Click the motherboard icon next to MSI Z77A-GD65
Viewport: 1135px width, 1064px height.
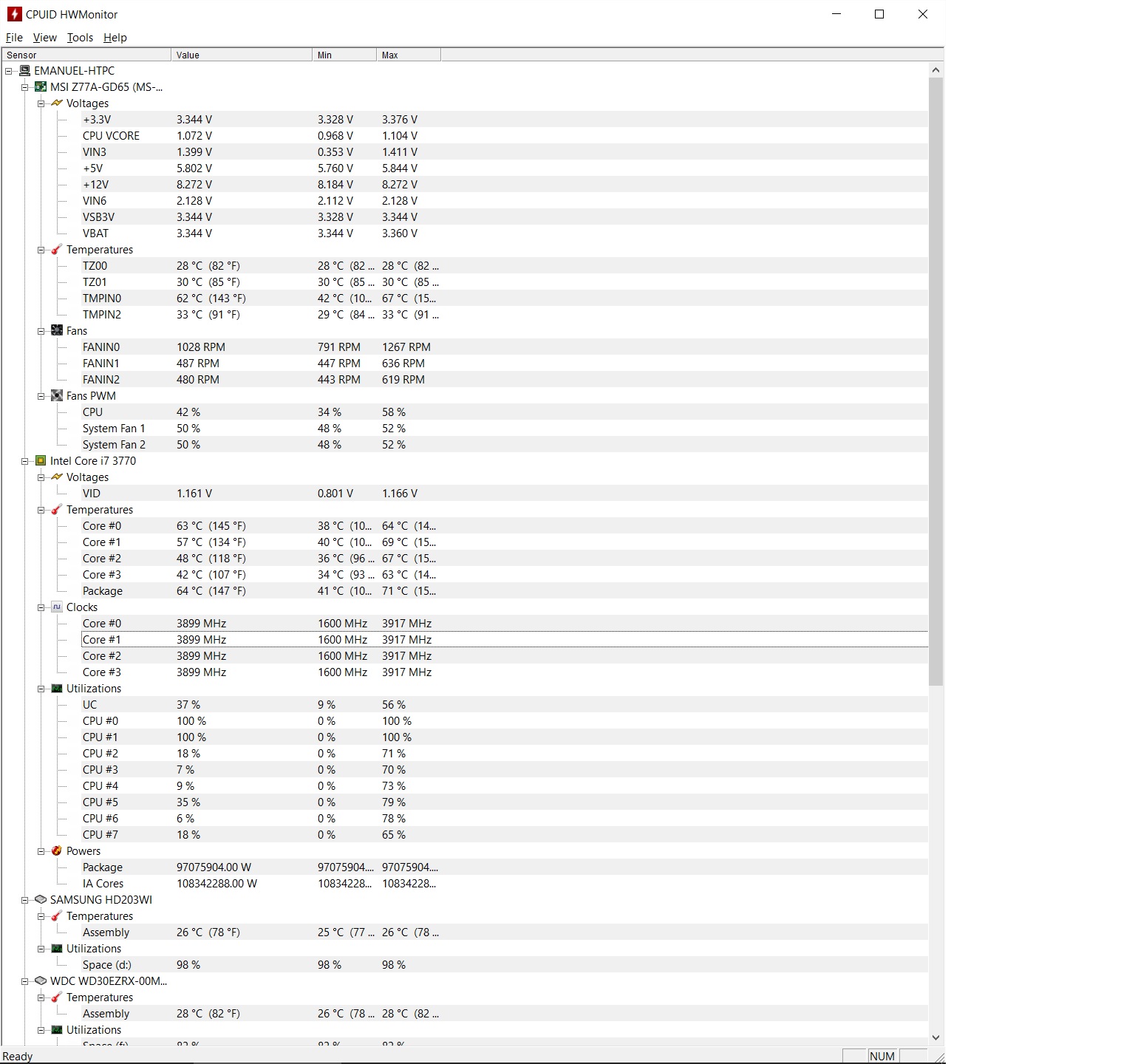tap(41, 87)
